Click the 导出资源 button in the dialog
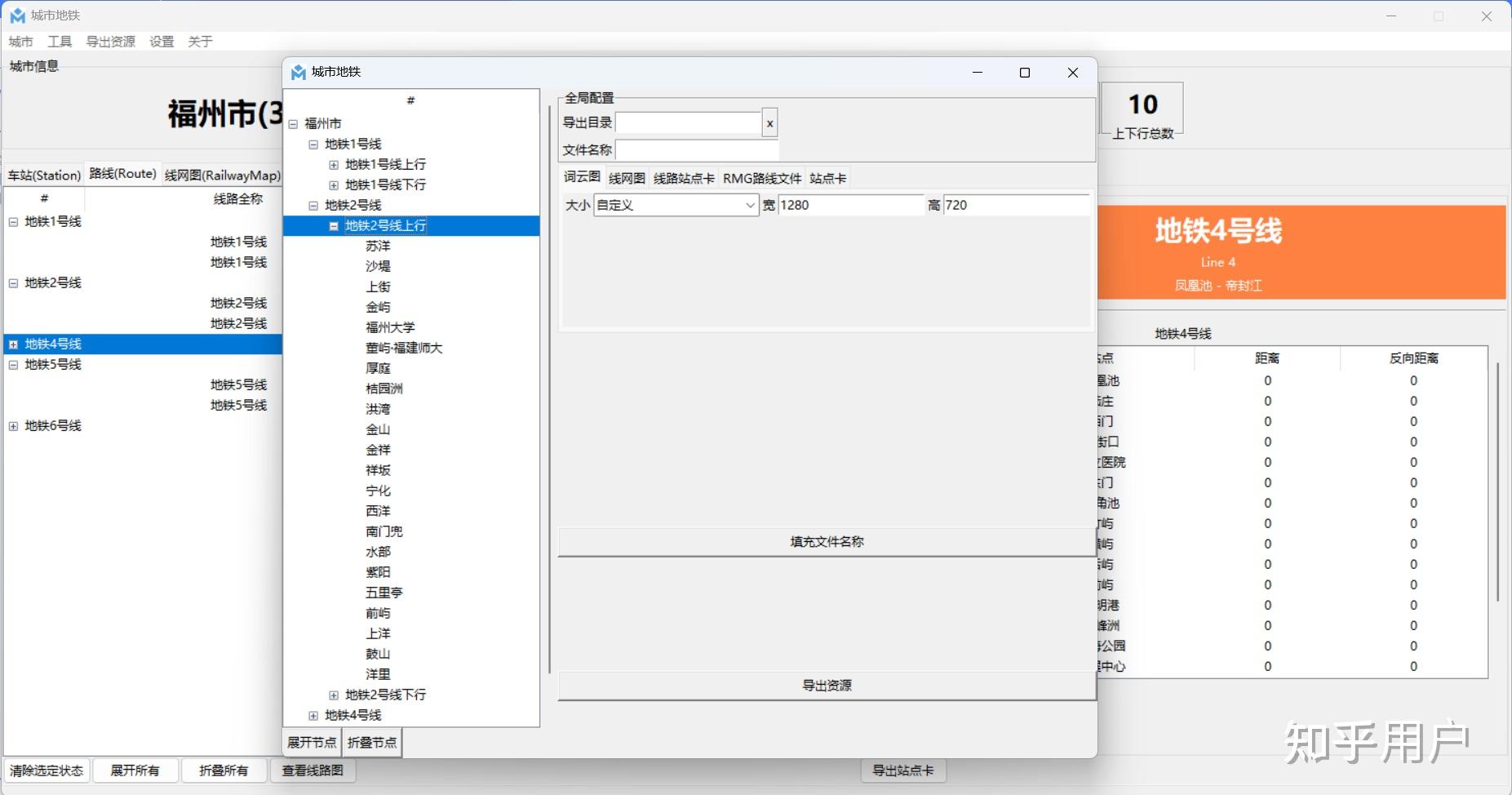Image resolution: width=1512 pixels, height=795 pixels. click(825, 685)
